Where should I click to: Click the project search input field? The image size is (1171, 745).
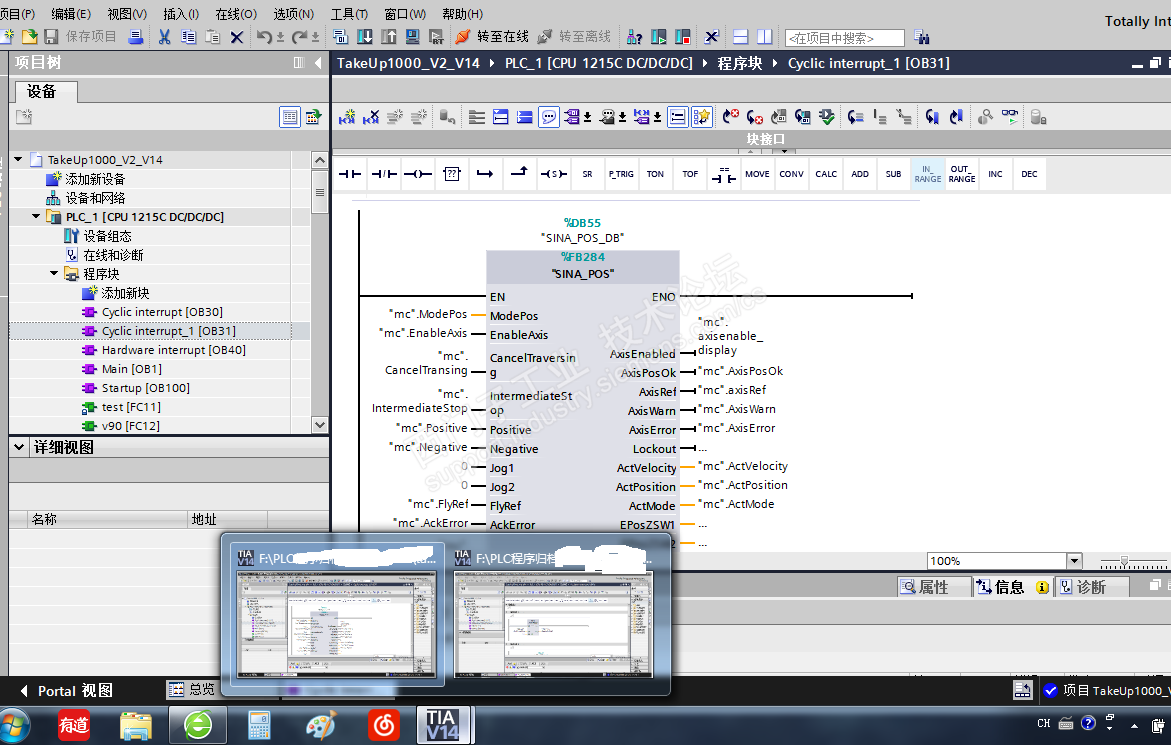845,38
